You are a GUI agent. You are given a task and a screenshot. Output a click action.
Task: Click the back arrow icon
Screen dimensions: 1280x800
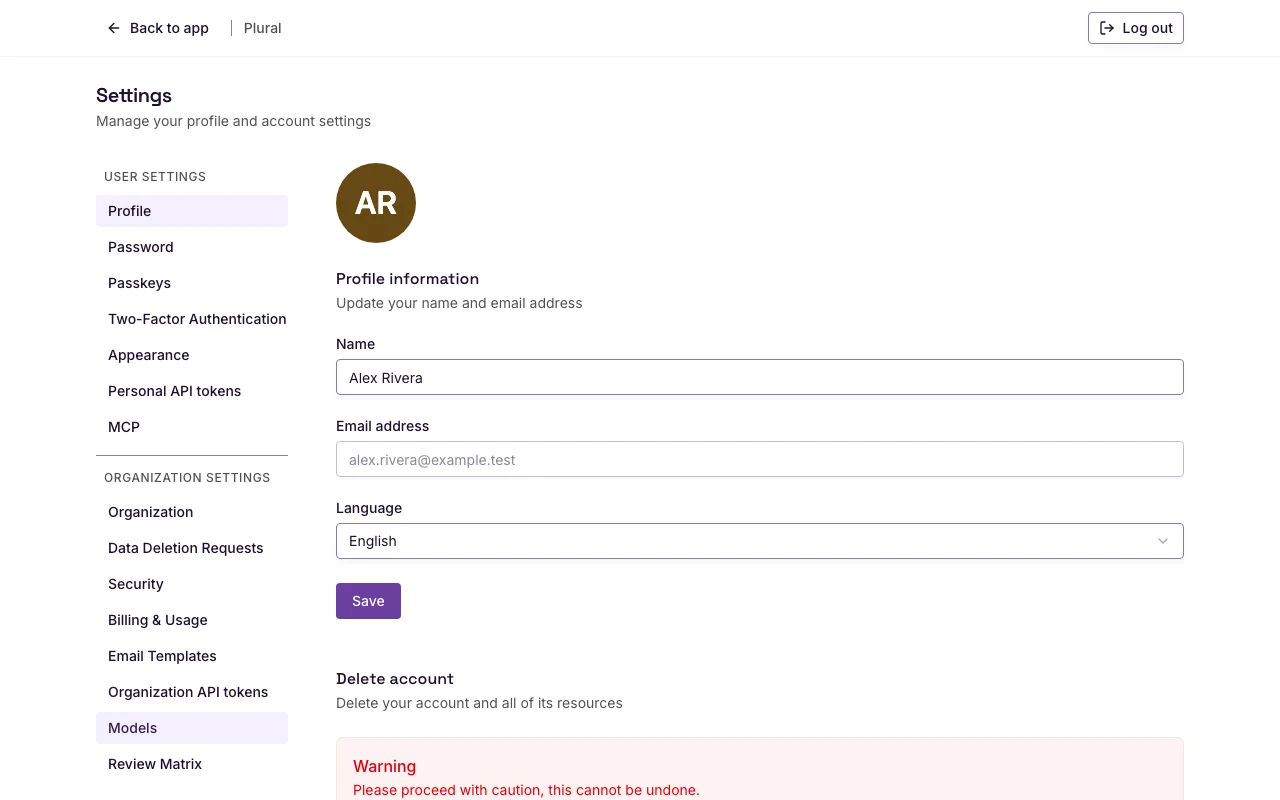tap(114, 28)
